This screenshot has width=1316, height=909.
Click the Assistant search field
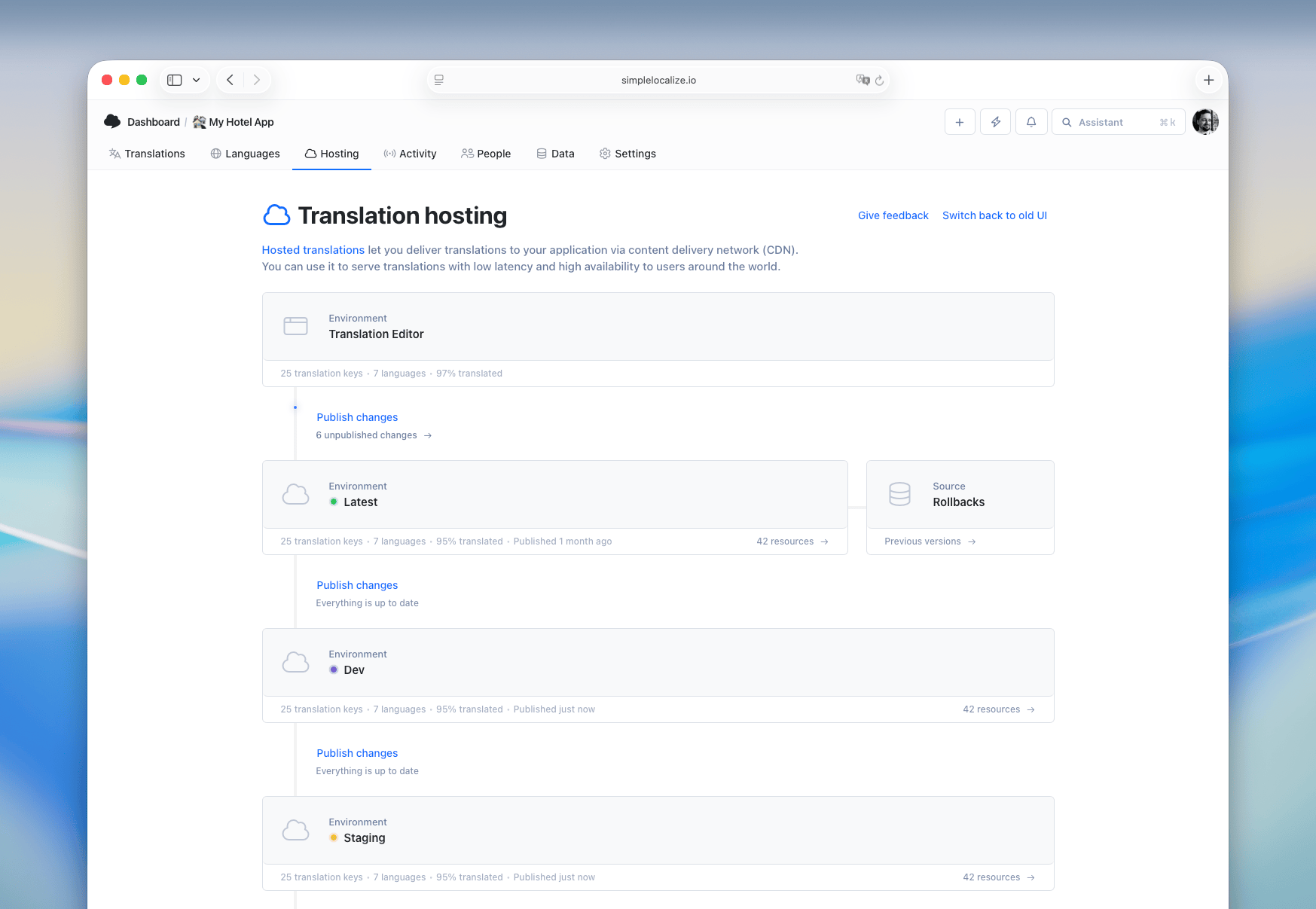(1118, 121)
